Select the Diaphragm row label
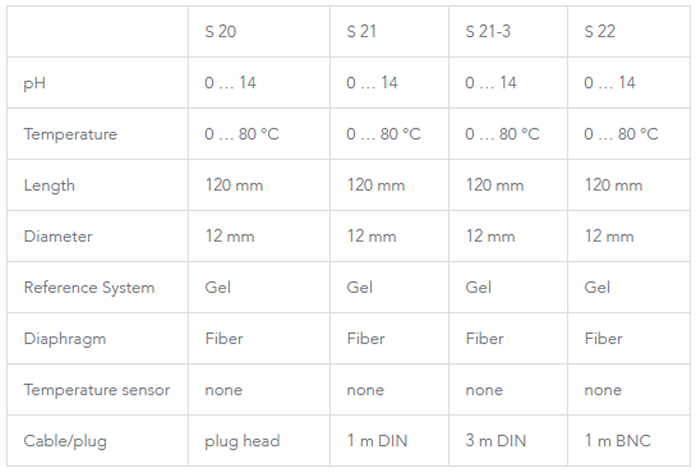This screenshot has width=700, height=473. 65,338
